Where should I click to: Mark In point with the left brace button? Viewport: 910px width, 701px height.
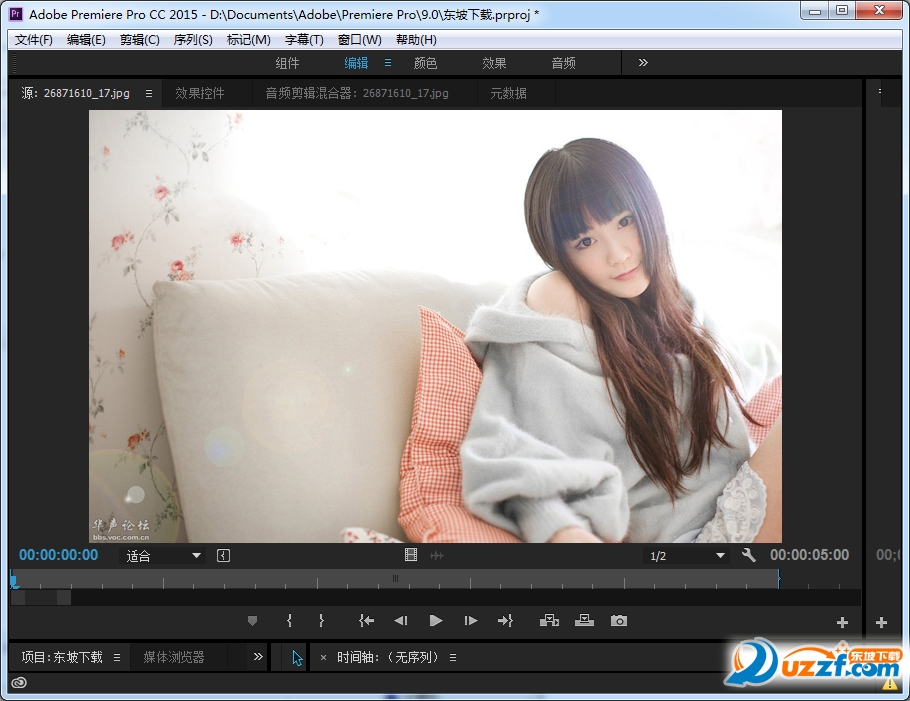click(289, 621)
